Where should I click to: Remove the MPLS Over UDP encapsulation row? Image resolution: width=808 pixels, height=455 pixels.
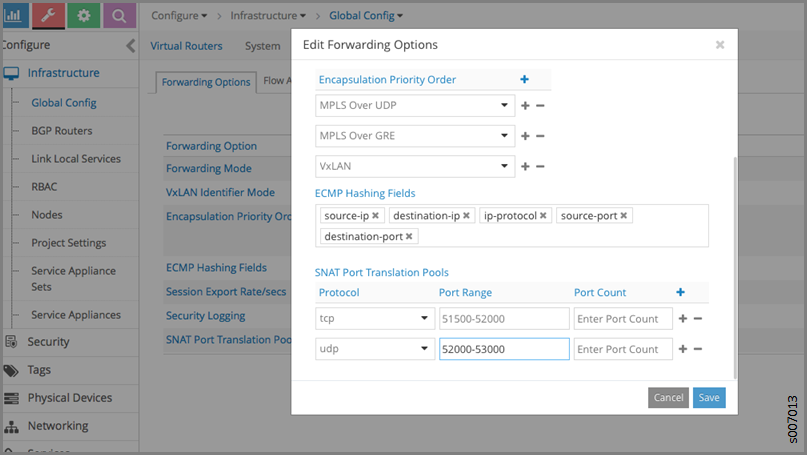click(x=540, y=106)
